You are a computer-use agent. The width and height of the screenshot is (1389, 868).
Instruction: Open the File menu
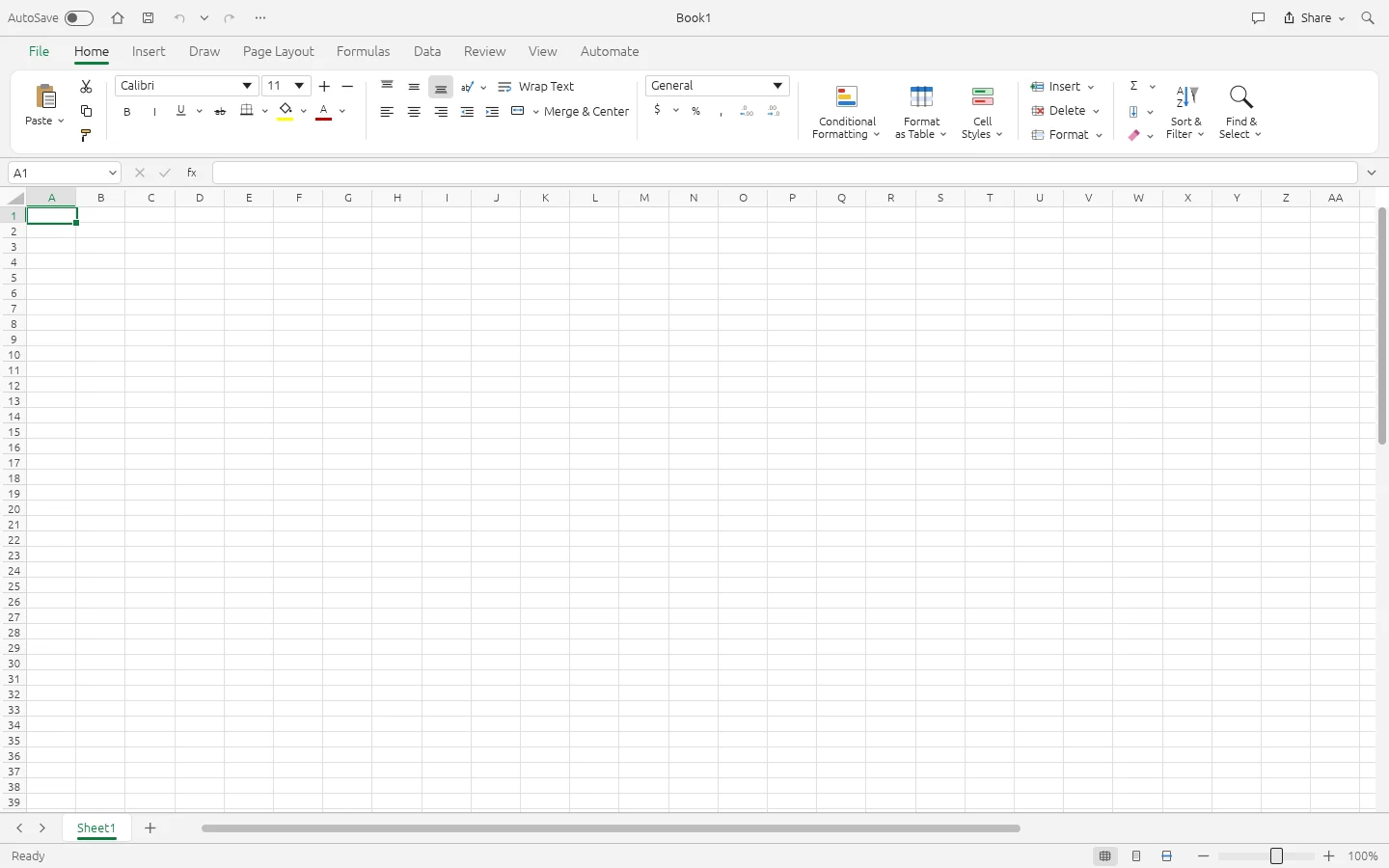40,52
